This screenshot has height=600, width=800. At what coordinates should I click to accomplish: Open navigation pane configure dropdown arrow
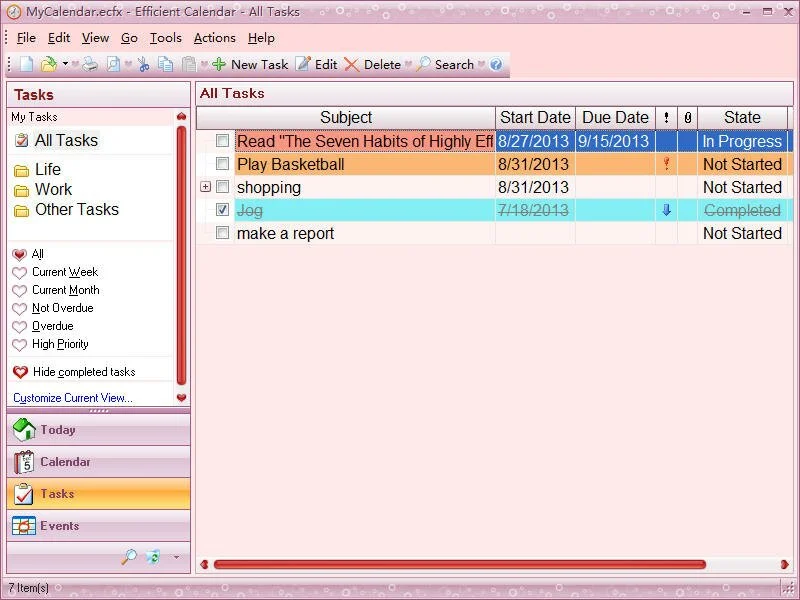[176, 557]
